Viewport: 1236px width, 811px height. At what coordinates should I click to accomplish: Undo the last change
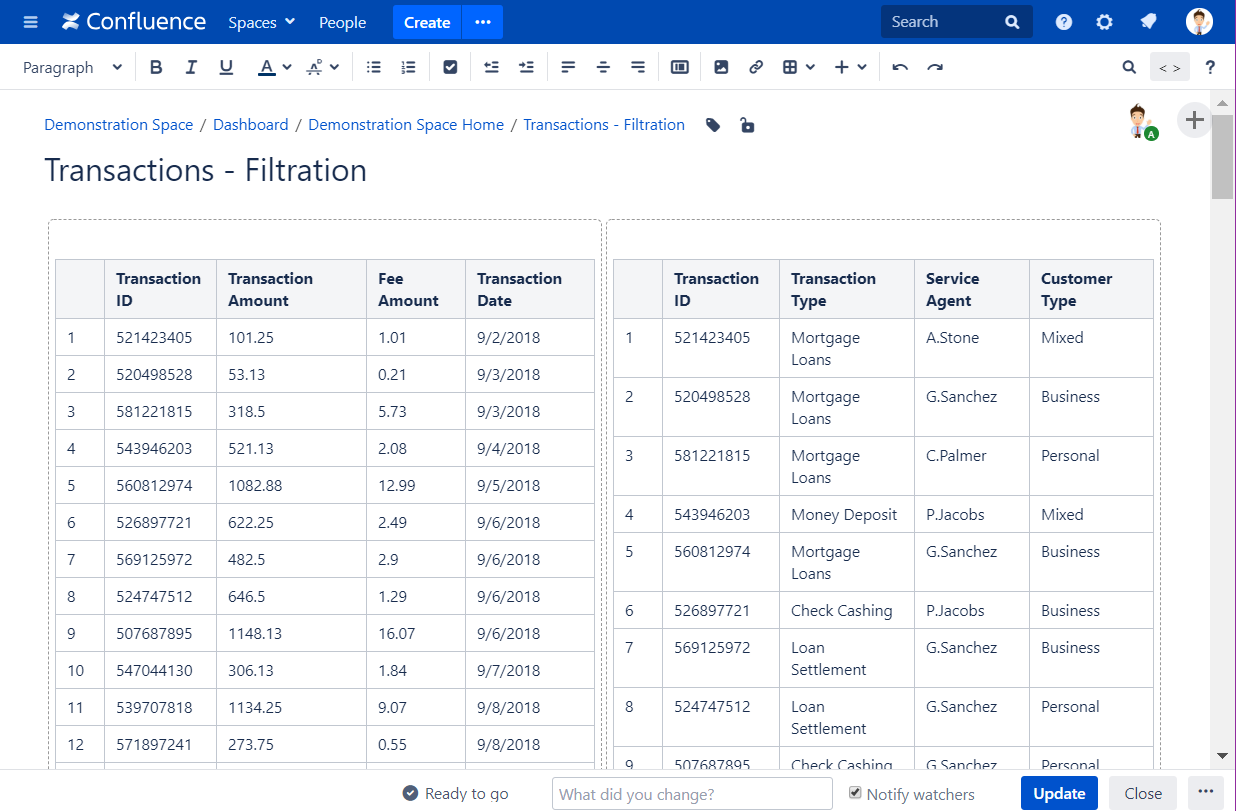(x=899, y=66)
